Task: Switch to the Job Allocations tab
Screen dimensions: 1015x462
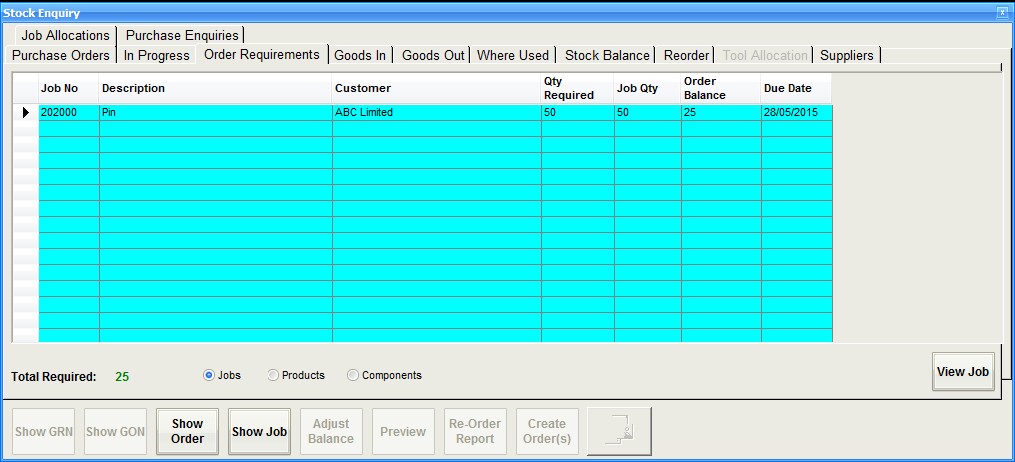Action: (65, 35)
